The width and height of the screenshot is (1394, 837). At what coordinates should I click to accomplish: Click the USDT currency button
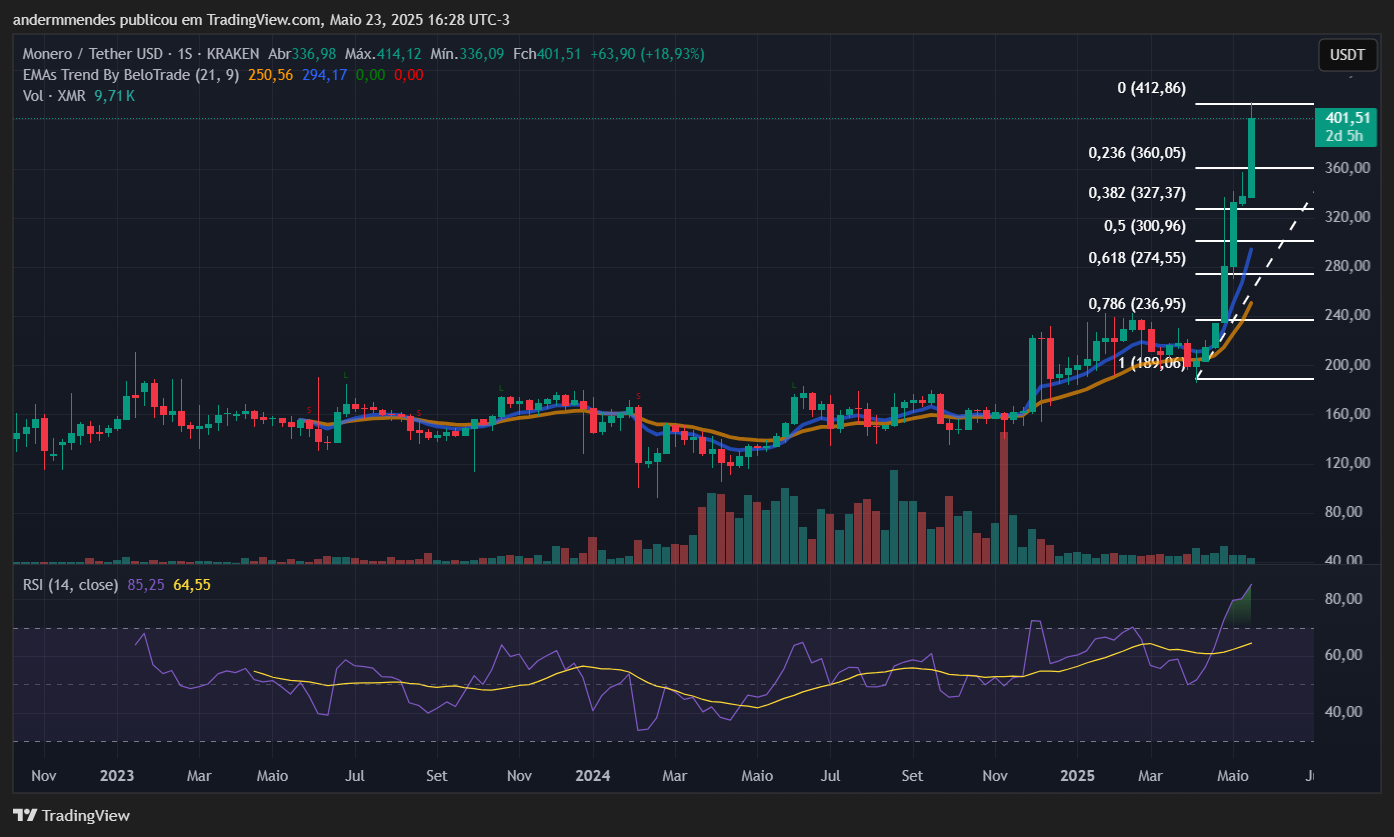[1347, 55]
